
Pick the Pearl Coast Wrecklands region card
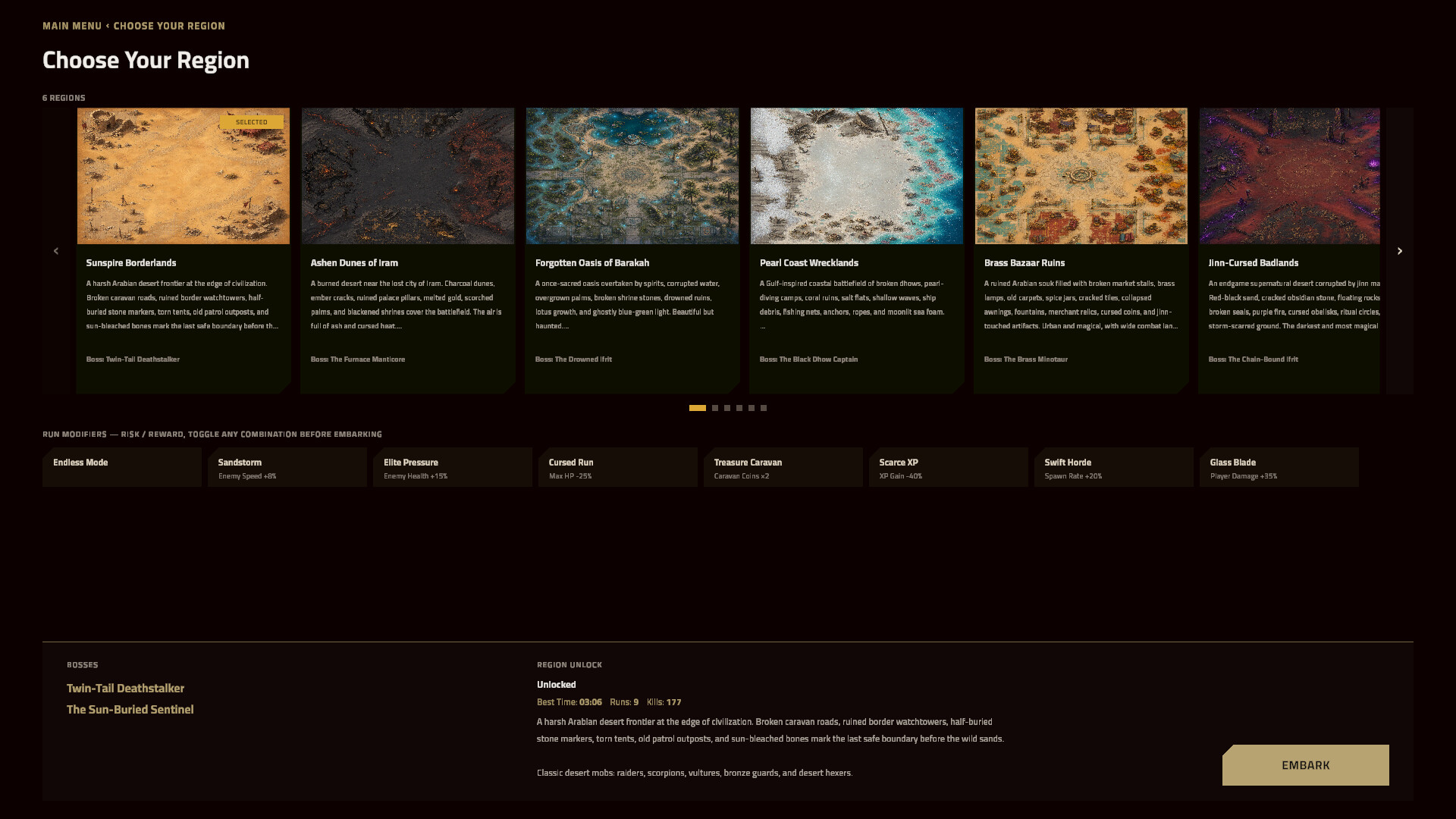pos(857,250)
